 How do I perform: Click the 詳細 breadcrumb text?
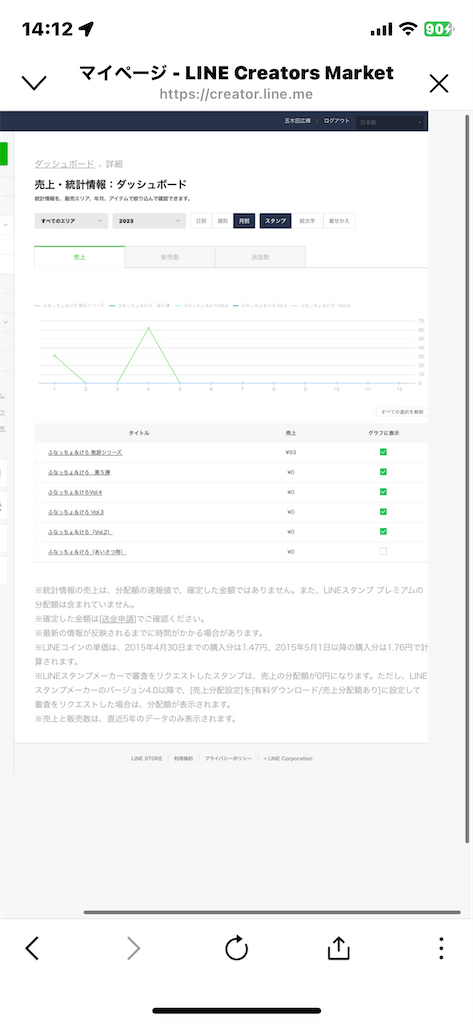click(x=114, y=164)
